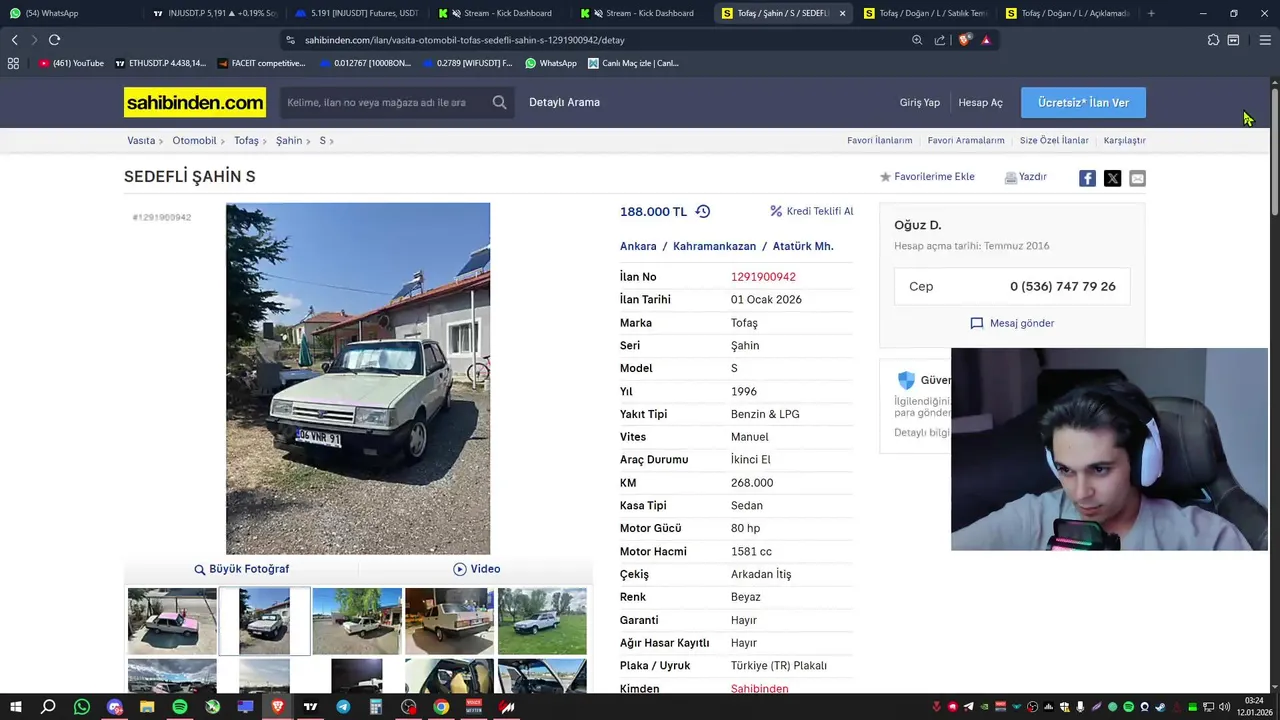Click browser back arrow
Viewport: 1280px width, 720px height.
(x=14, y=40)
